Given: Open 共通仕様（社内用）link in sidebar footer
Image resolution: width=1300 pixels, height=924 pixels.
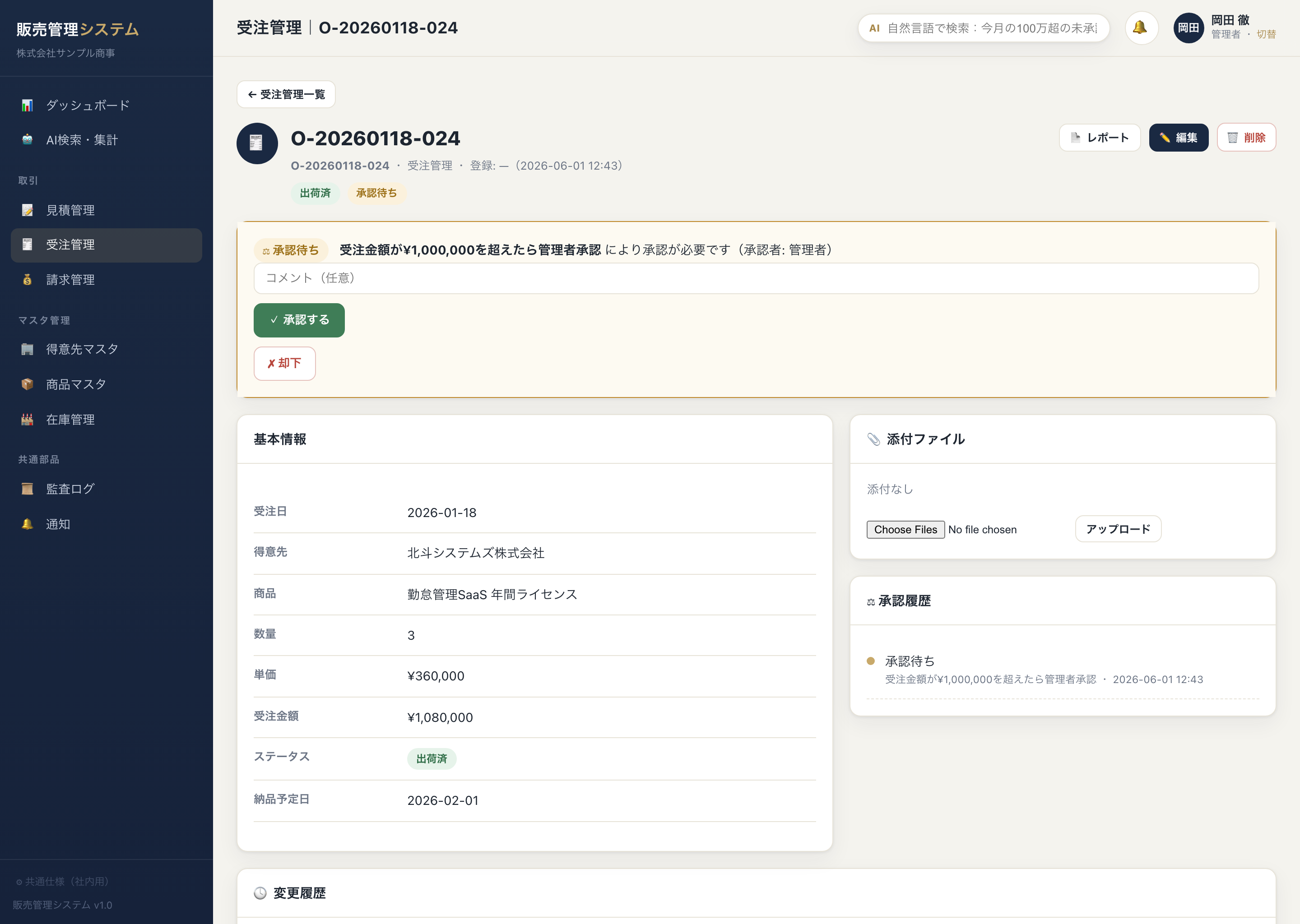Looking at the screenshot, I should (x=62, y=881).
